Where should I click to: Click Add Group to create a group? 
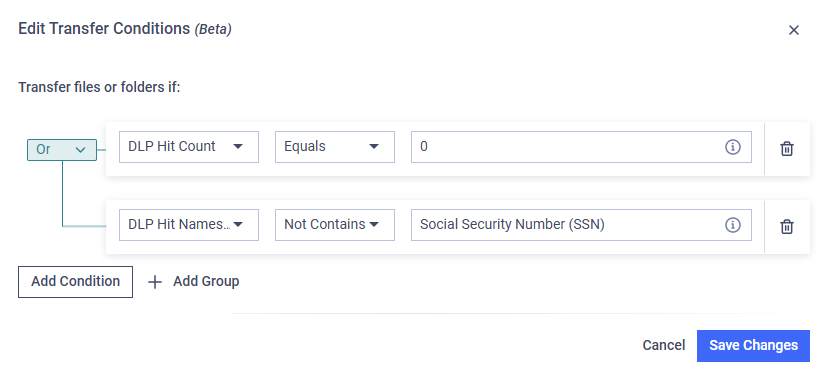point(206,281)
